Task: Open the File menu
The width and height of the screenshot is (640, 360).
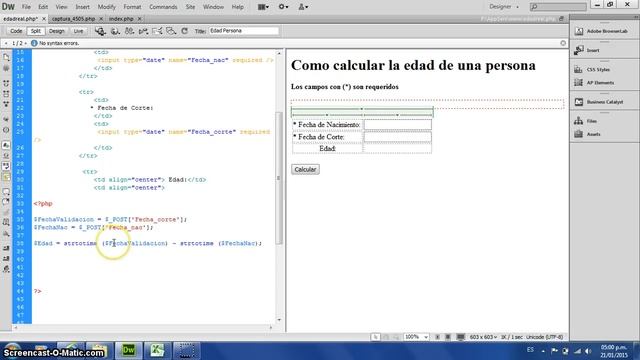Action: tap(26, 7)
